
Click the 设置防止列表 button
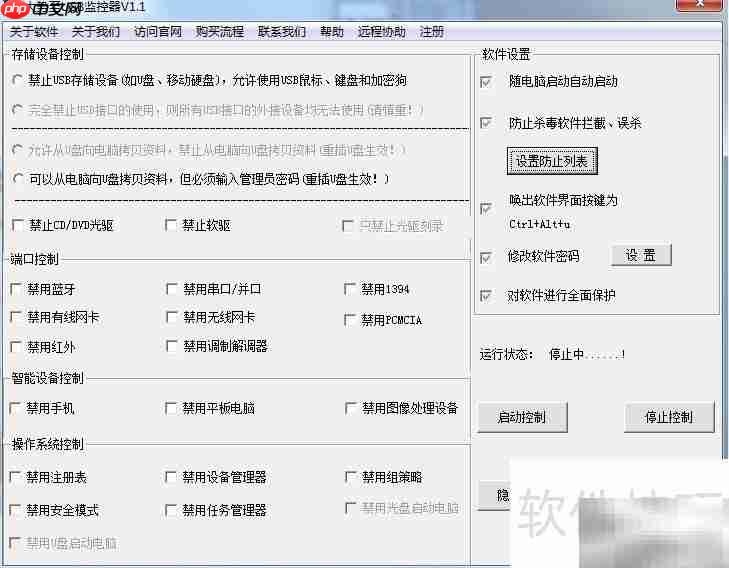coord(552,161)
